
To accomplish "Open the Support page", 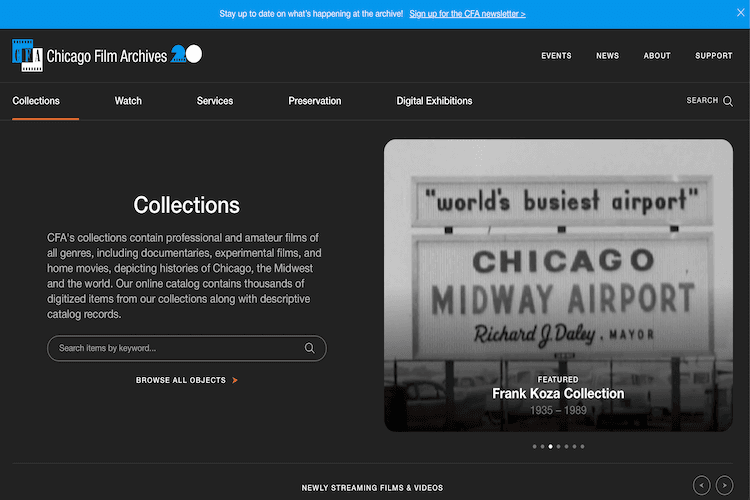I will click(714, 56).
